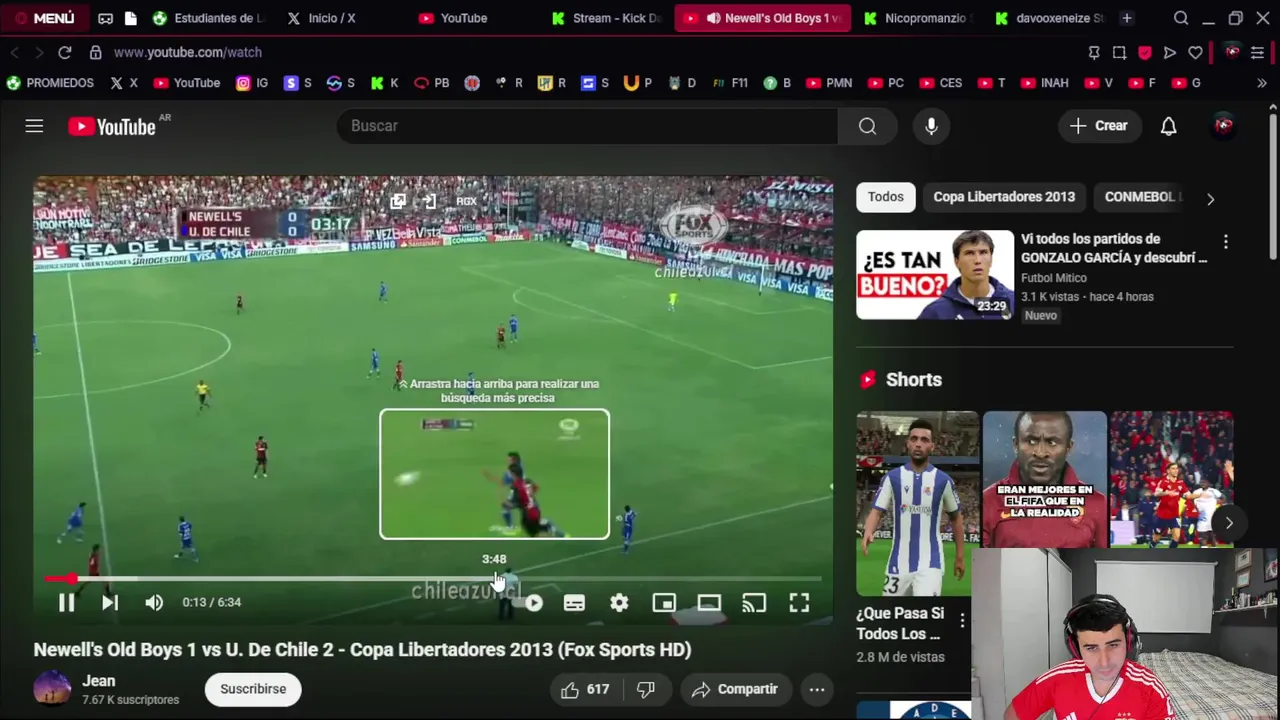
Task: Open the 'Eran mejores en el FIFA' Short
Action: tap(1044, 480)
